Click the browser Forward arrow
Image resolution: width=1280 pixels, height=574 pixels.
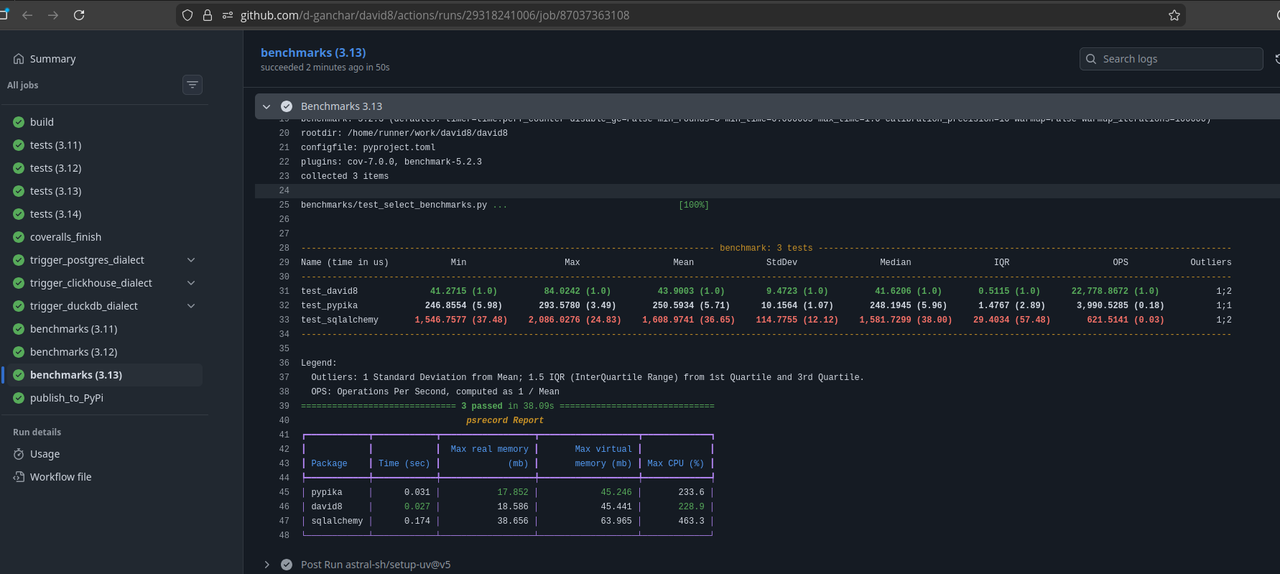[53, 15]
